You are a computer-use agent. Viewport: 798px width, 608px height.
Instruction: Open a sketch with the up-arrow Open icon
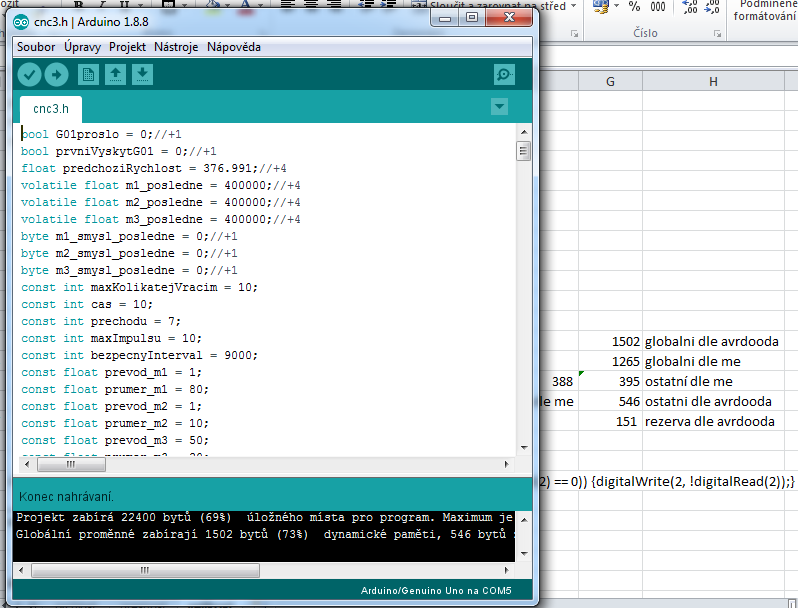[116, 75]
